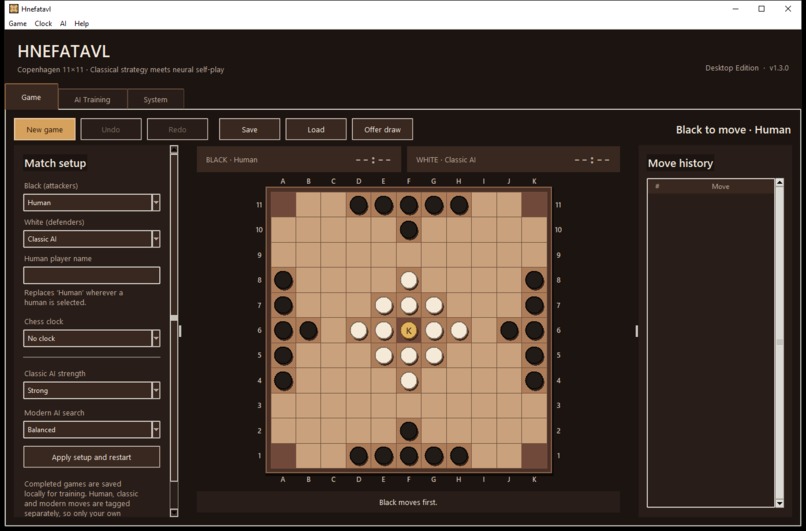Click the Offer draw button
Image resolution: width=806 pixels, height=531 pixels.
click(x=382, y=130)
